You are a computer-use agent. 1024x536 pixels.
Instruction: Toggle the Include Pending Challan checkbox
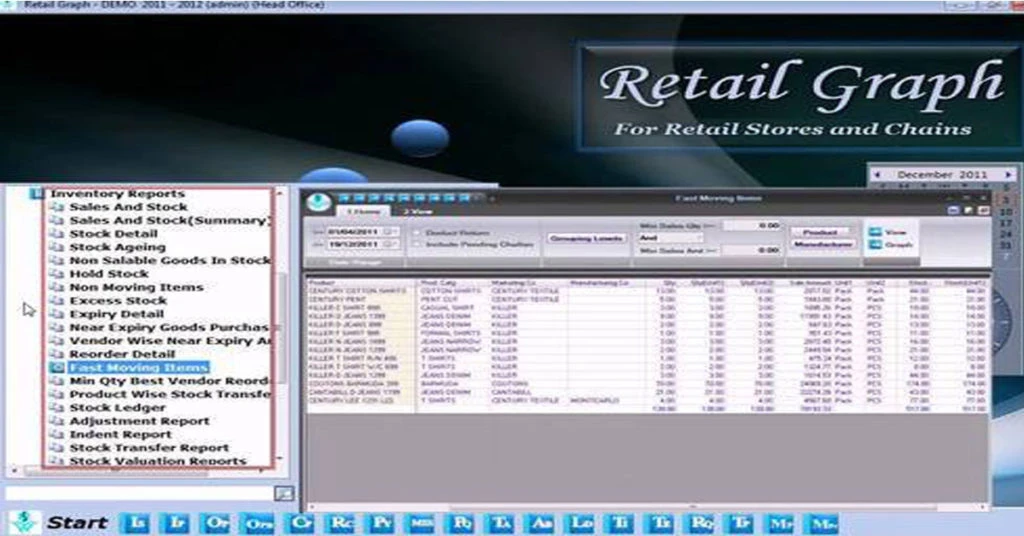(x=417, y=244)
